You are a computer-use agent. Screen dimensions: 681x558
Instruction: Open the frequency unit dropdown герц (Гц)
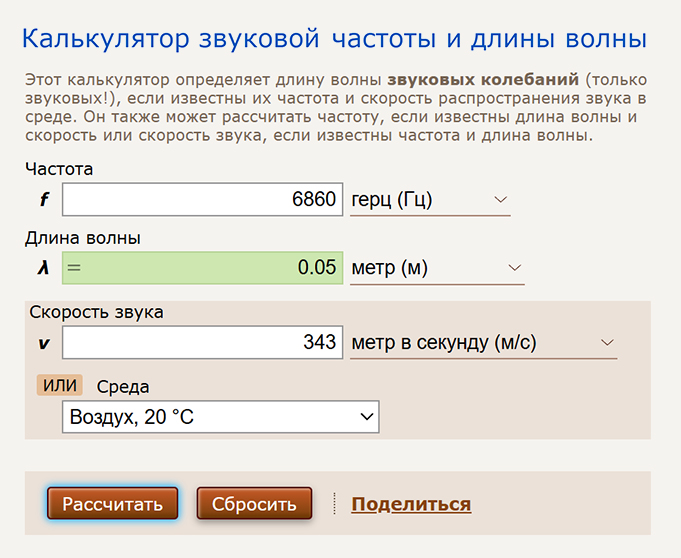(x=429, y=200)
